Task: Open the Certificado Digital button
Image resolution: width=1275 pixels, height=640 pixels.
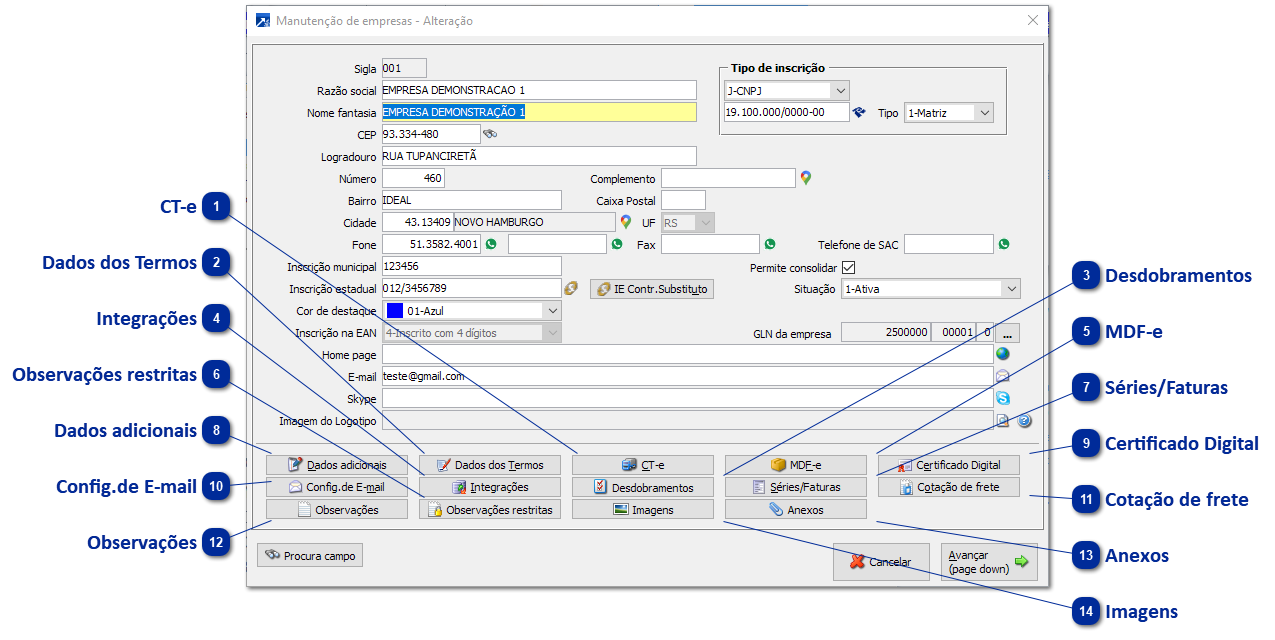Action: click(948, 465)
